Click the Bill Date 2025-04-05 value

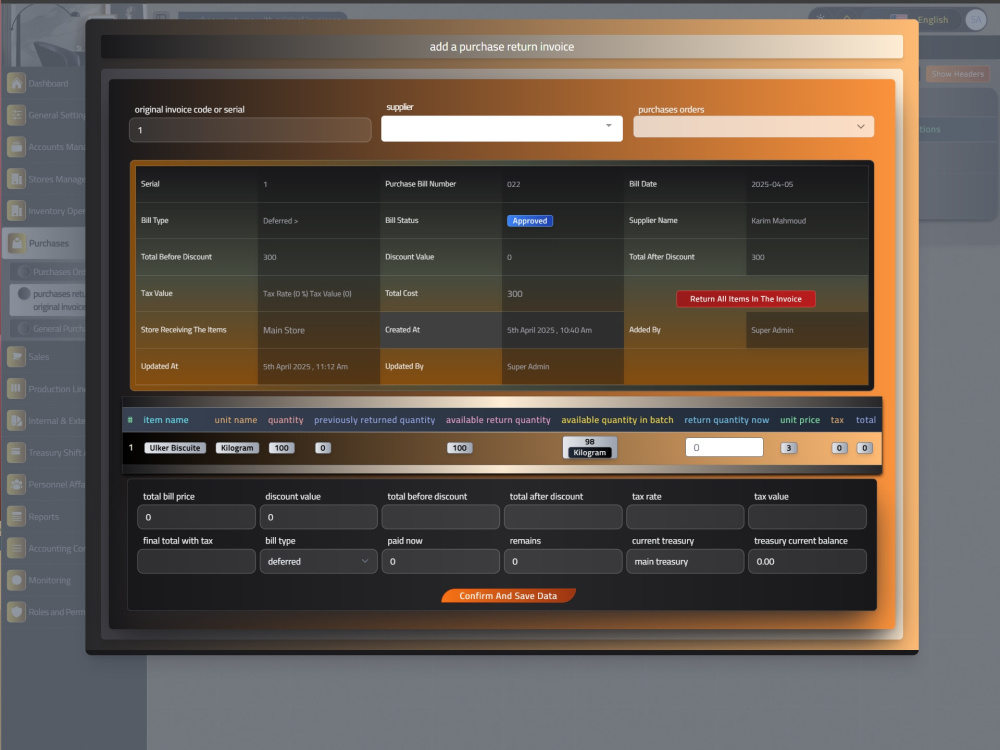(772, 184)
